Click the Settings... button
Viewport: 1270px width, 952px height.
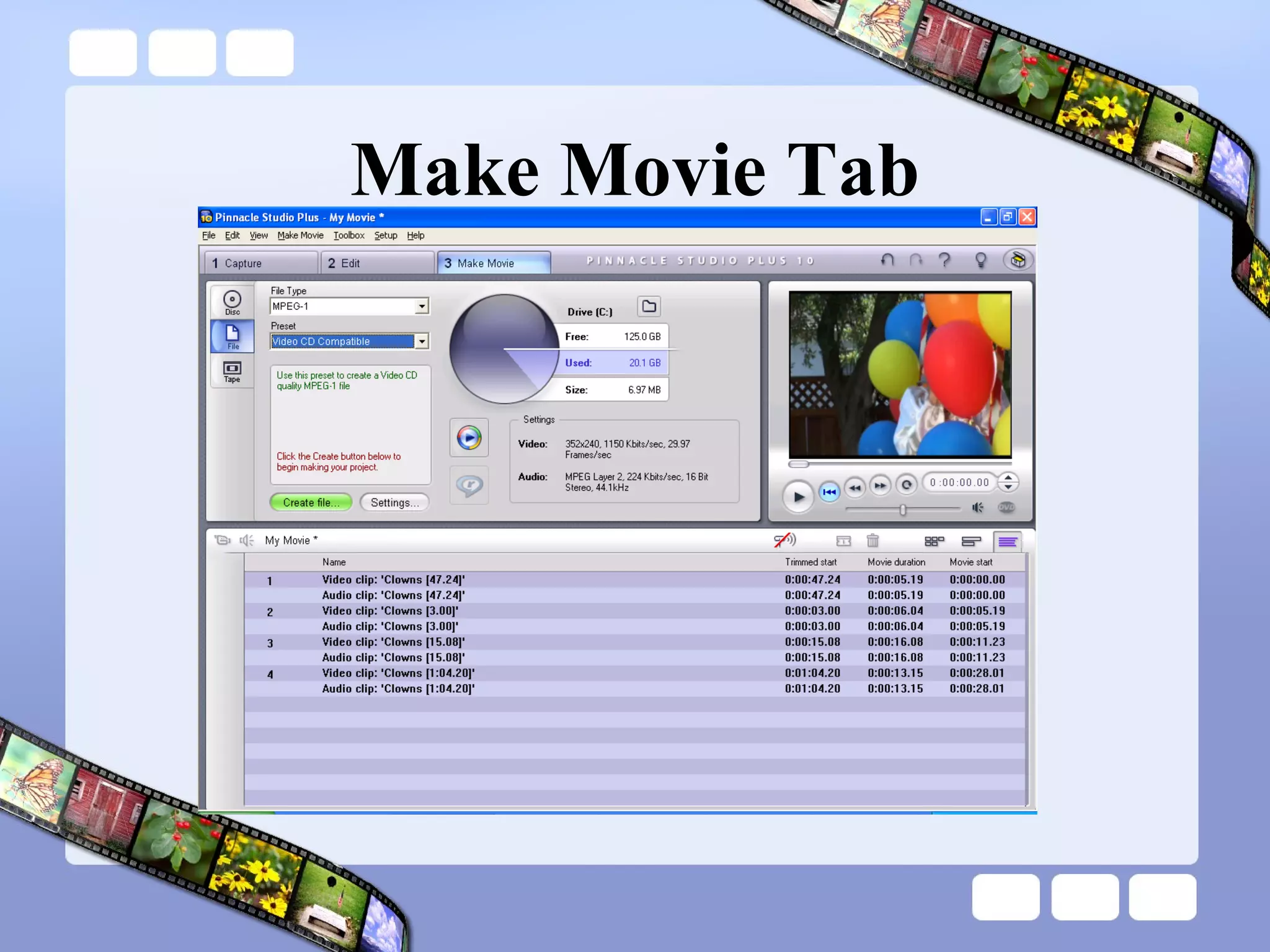394,503
